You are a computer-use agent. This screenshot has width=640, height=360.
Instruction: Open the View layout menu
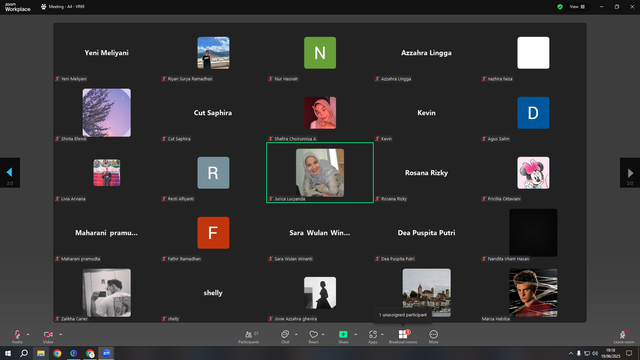pos(577,7)
